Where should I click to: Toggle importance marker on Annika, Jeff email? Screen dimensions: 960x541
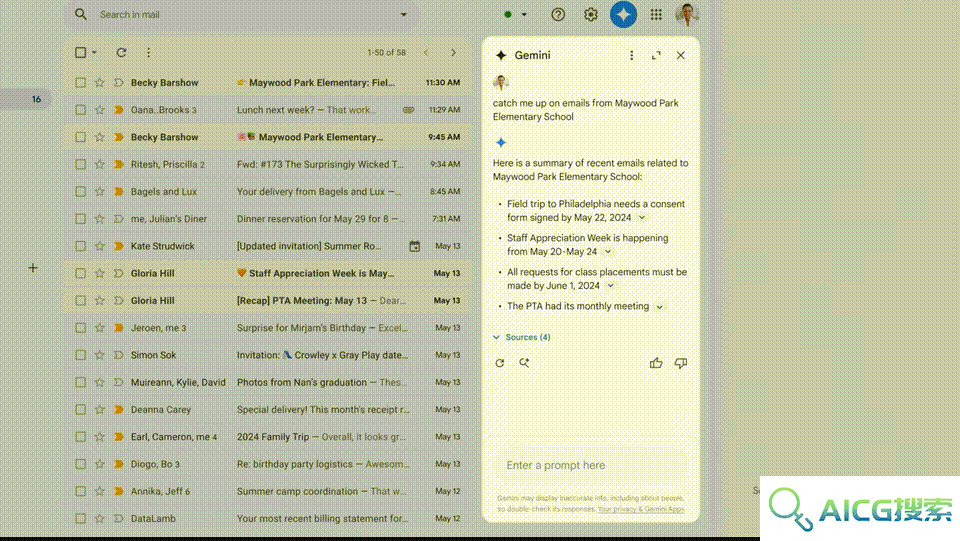coord(119,491)
